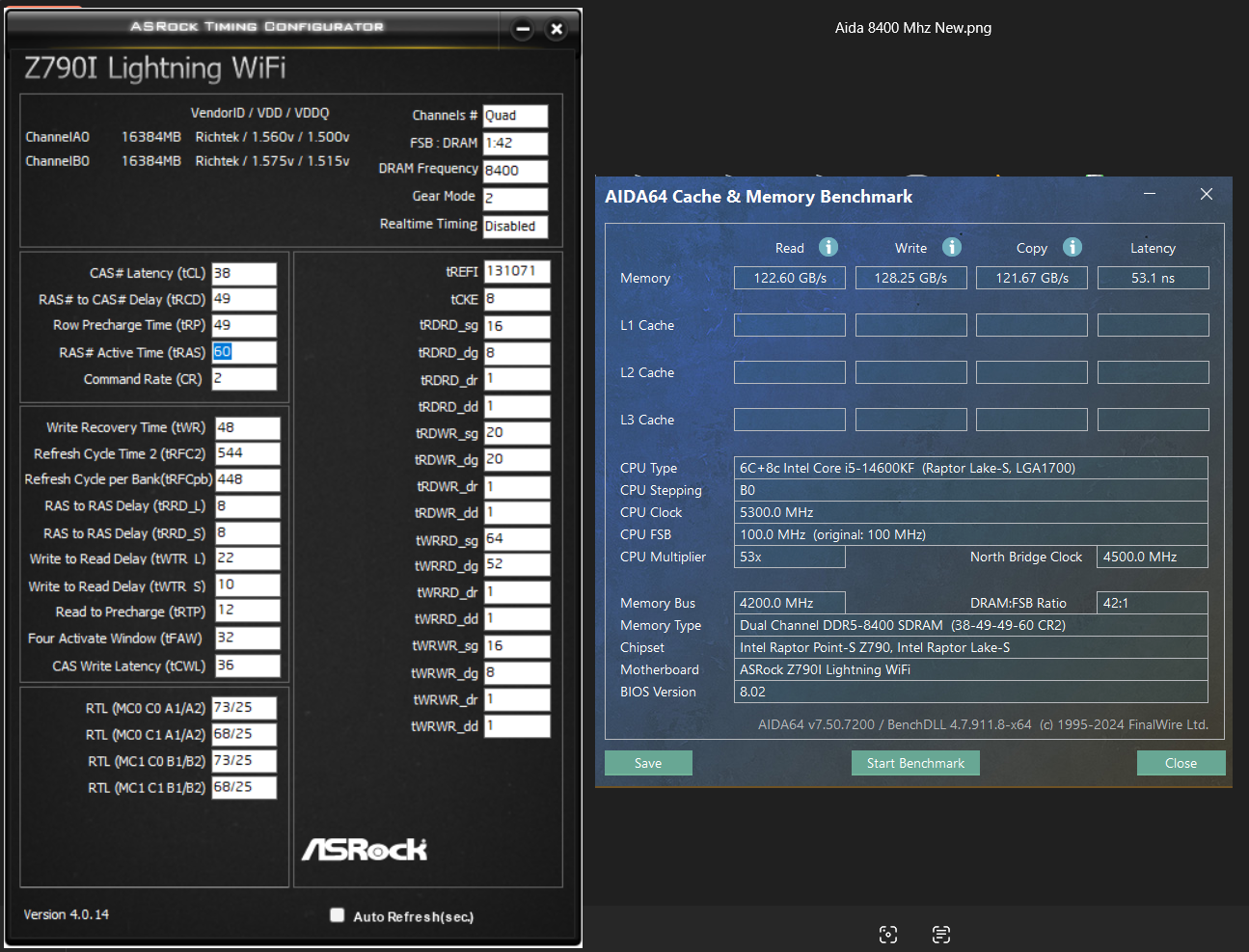
Task: Click the DRAM Frequency field showing 8400
Action: (x=515, y=171)
